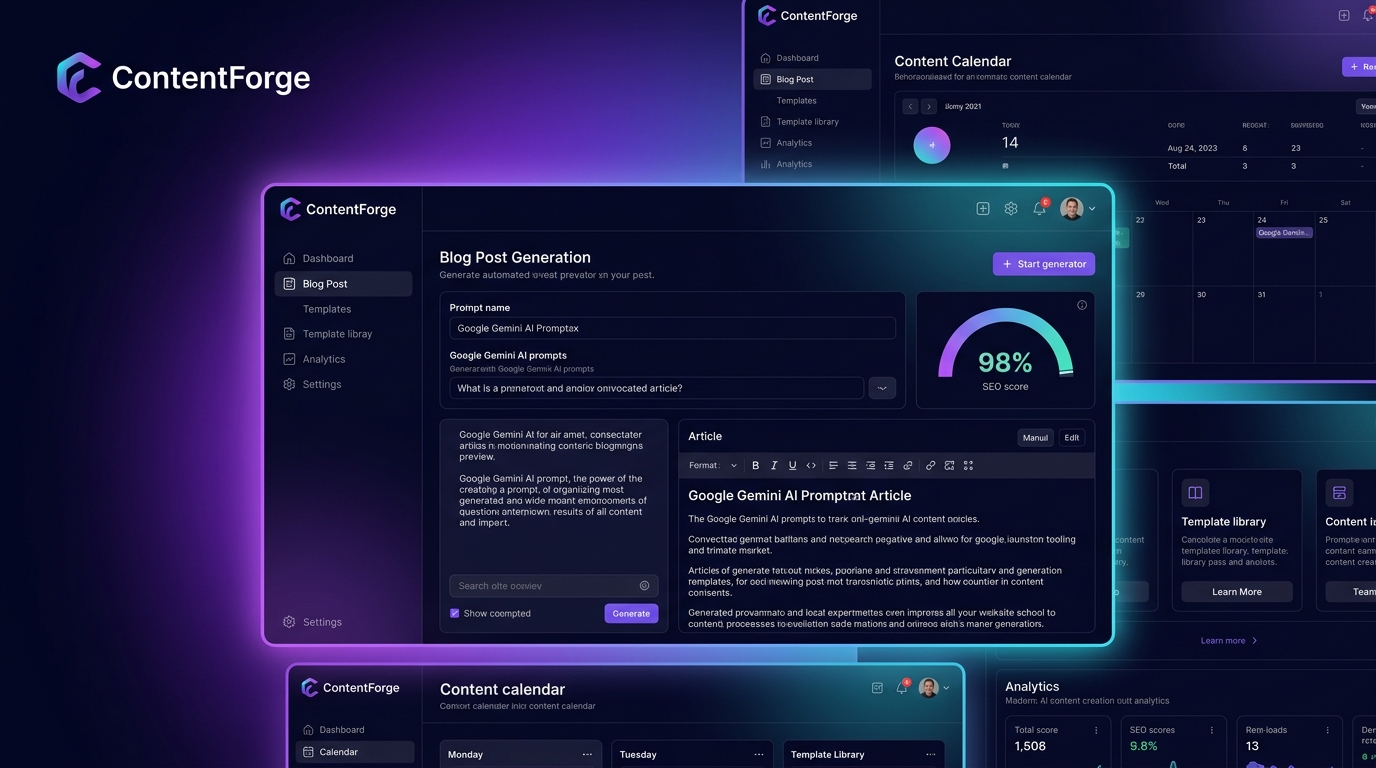Open the gear icon beside the notification bell
The width and height of the screenshot is (1376, 768).
coord(1011,208)
